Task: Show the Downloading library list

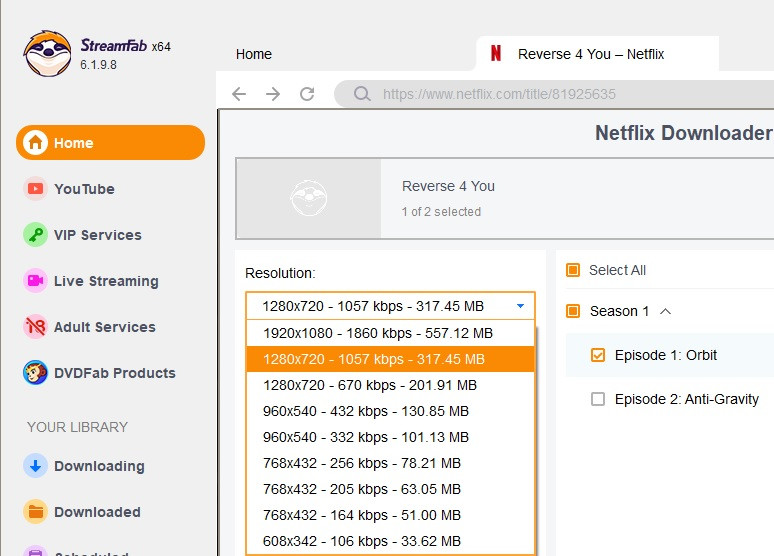Action: pyautogui.click(x=98, y=466)
